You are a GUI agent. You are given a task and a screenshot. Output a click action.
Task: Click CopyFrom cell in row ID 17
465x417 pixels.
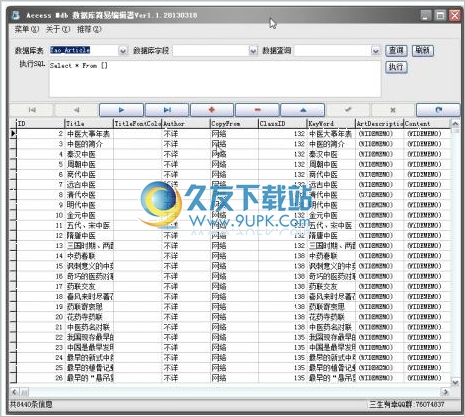coord(234,286)
